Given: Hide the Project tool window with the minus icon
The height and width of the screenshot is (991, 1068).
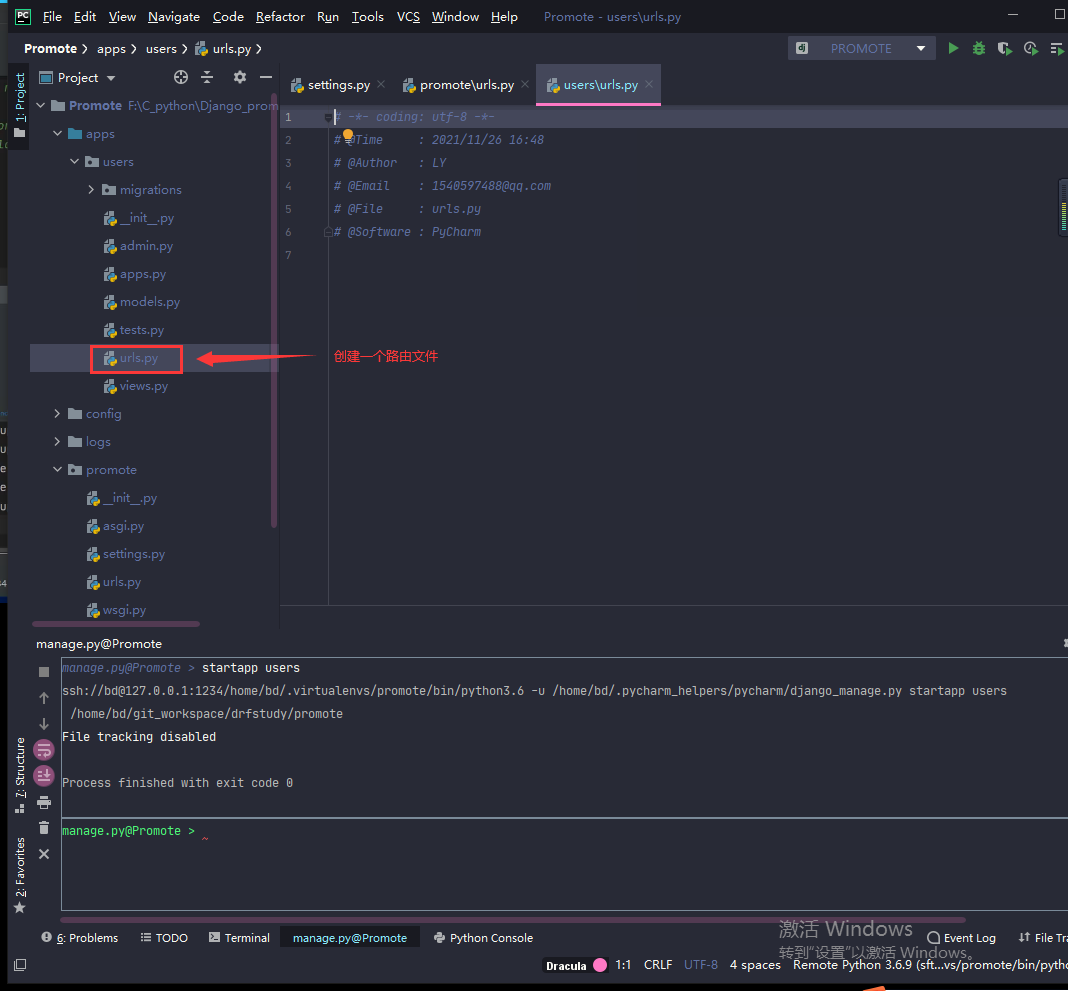Looking at the screenshot, I should click(x=266, y=78).
